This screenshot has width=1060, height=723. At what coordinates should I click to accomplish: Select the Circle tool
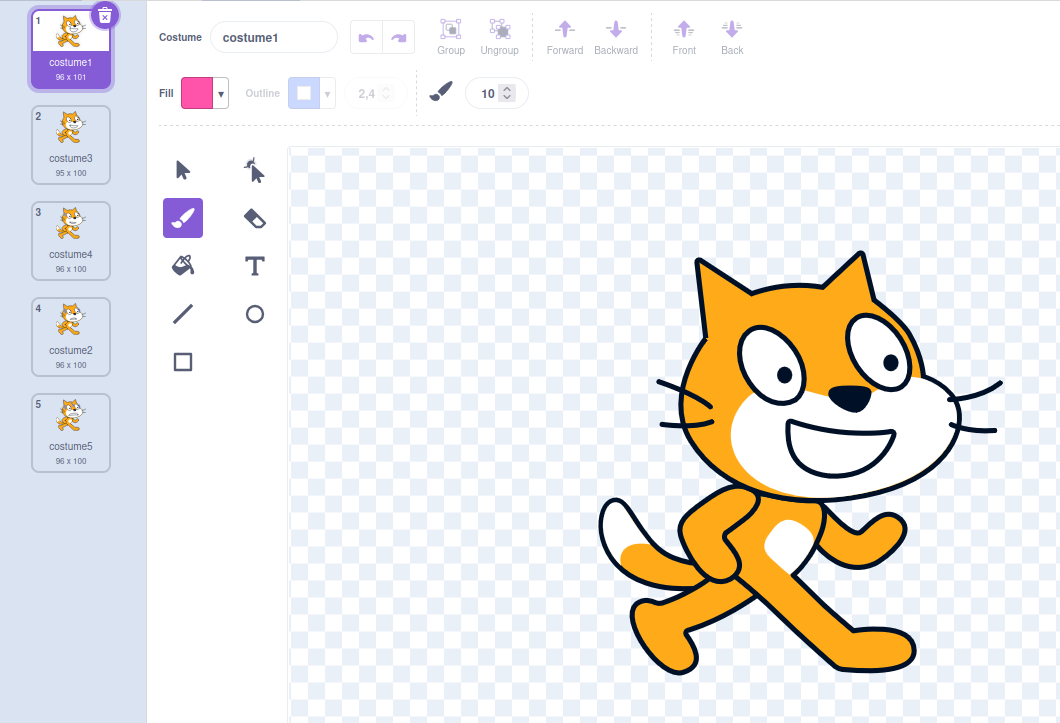click(255, 314)
